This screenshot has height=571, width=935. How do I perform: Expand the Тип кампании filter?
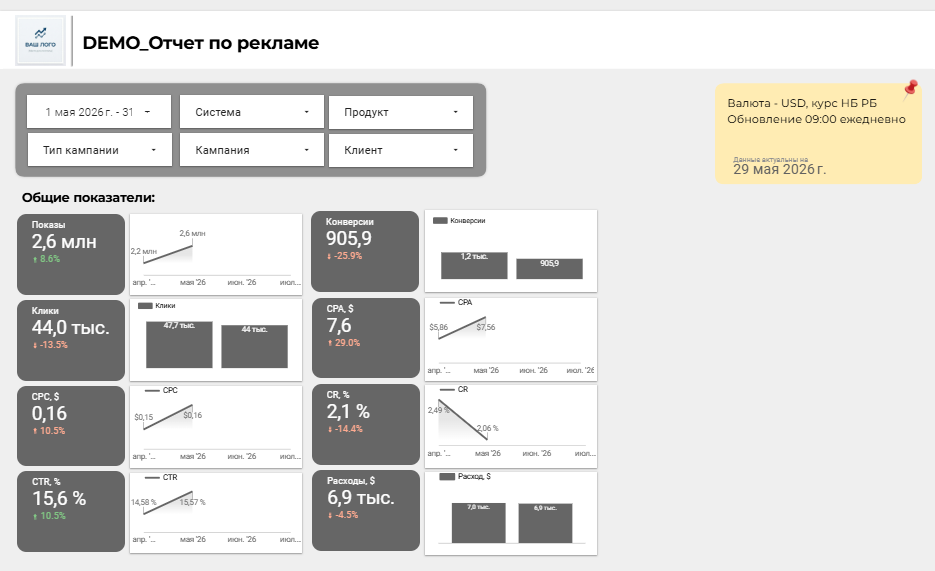(100, 150)
